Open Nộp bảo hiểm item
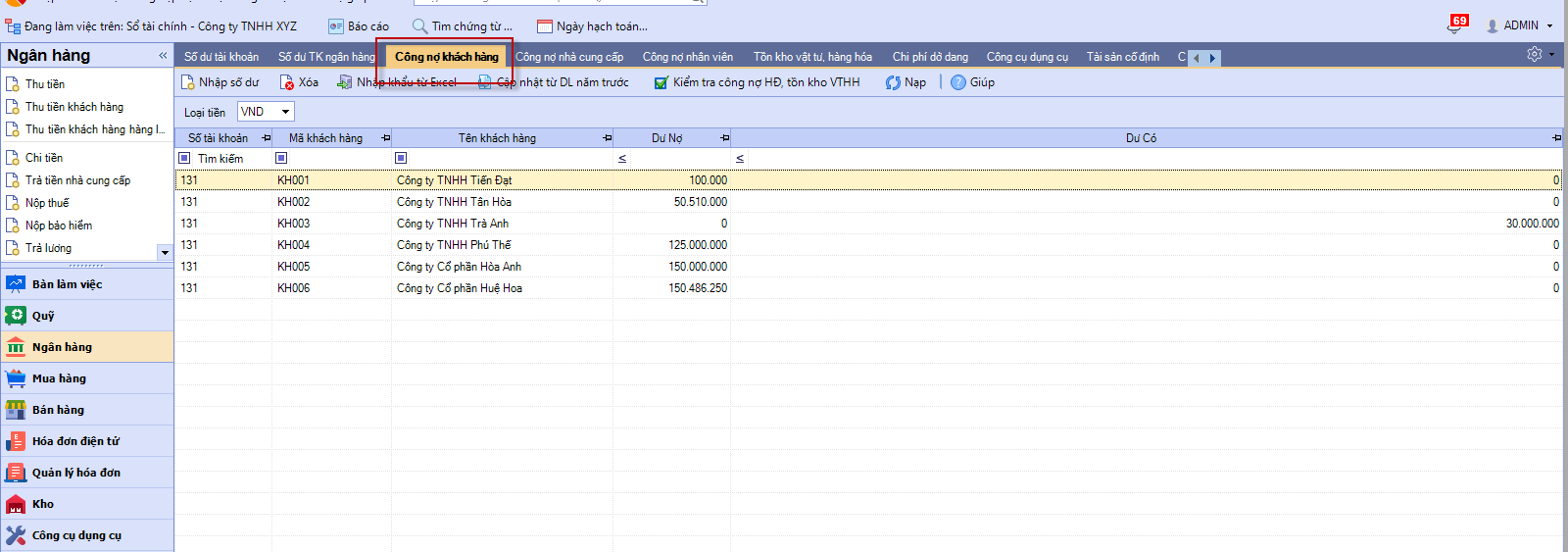Viewport: 1568px width, 552px height. click(x=59, y=226)
